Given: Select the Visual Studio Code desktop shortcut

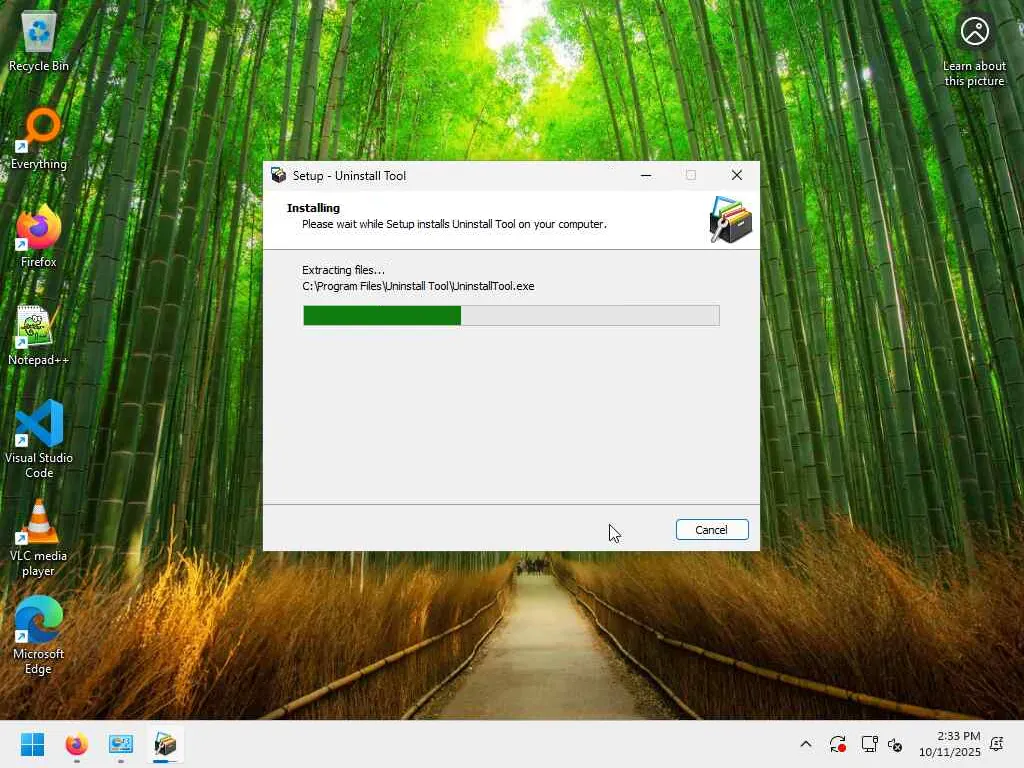Looking at the screenshot, I should tap(39, 440).
